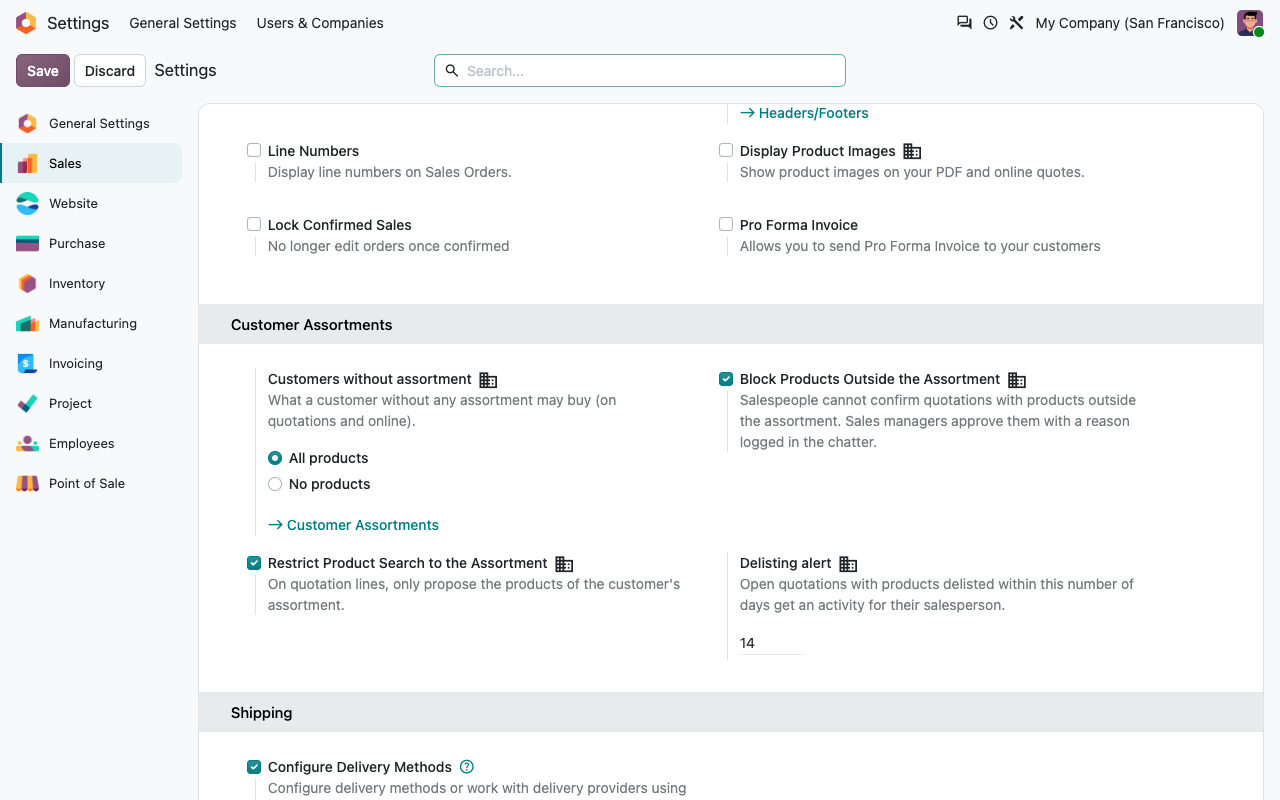Open the My Company (San Francisco) switcher
Viewport: 1280px width, 800px height.
[x=1130, y=23]
